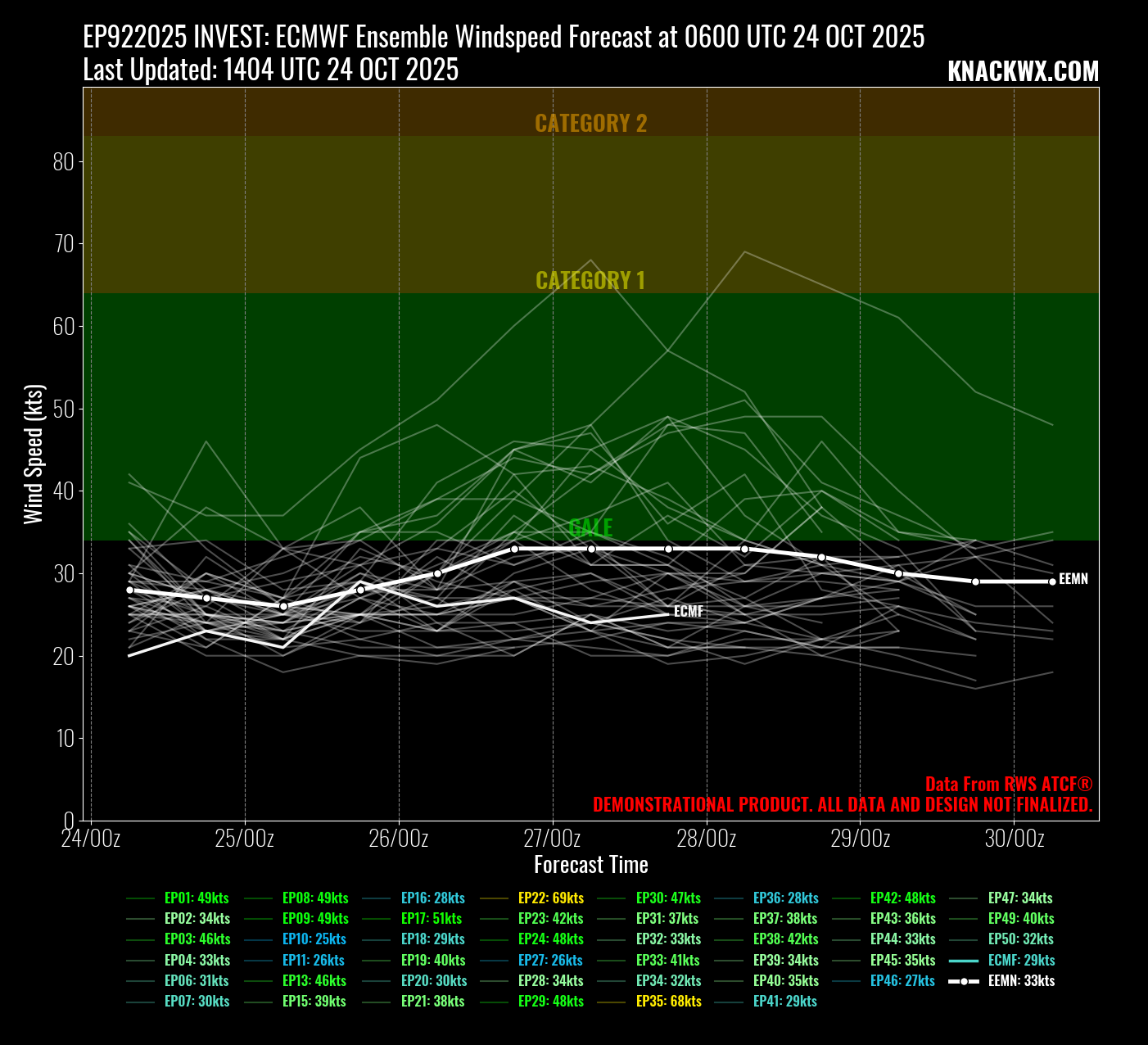Select the 30/00z forecast time tick
Image resolution: width=1148 pixels, height=1045 pixels.
[x=1014, y=839]
